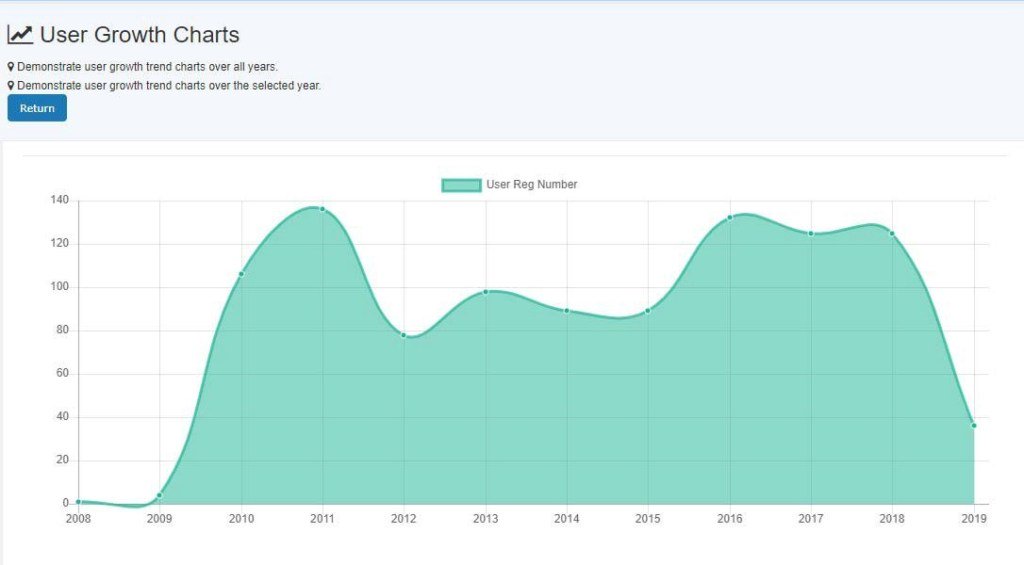The image size is (1024, 565).
Task: Click the 2009 data point on chart
Action: pyautogui.click(x=159, y=496)
